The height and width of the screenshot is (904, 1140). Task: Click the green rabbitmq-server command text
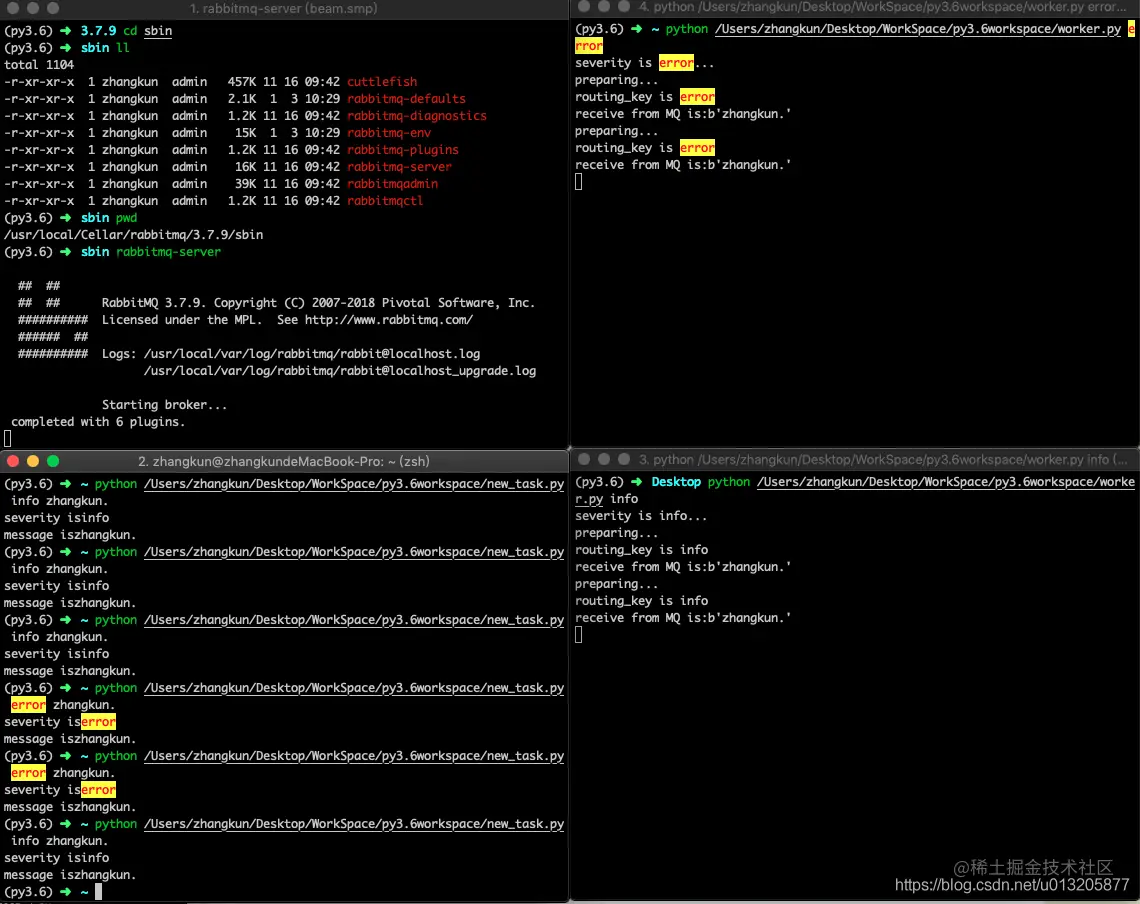tap(168, 252)
